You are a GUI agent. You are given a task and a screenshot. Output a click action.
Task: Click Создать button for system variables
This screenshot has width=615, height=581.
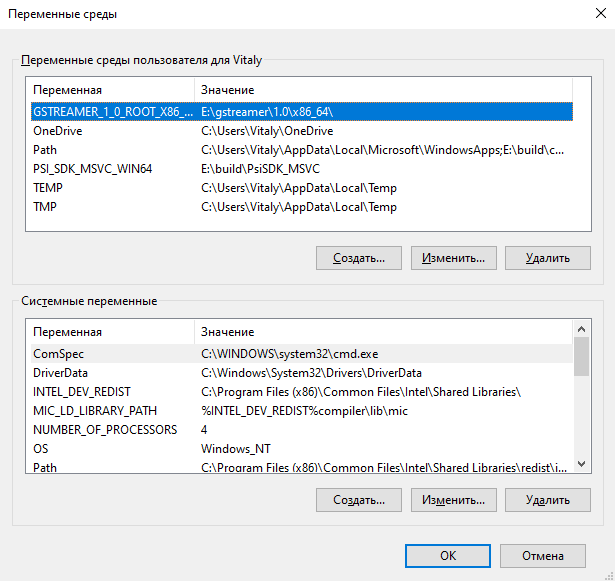pos(358,499)
